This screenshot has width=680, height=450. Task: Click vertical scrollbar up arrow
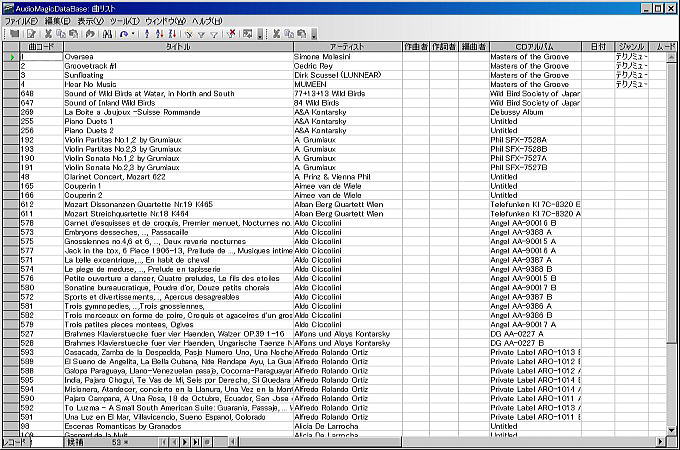coord(671,57)
